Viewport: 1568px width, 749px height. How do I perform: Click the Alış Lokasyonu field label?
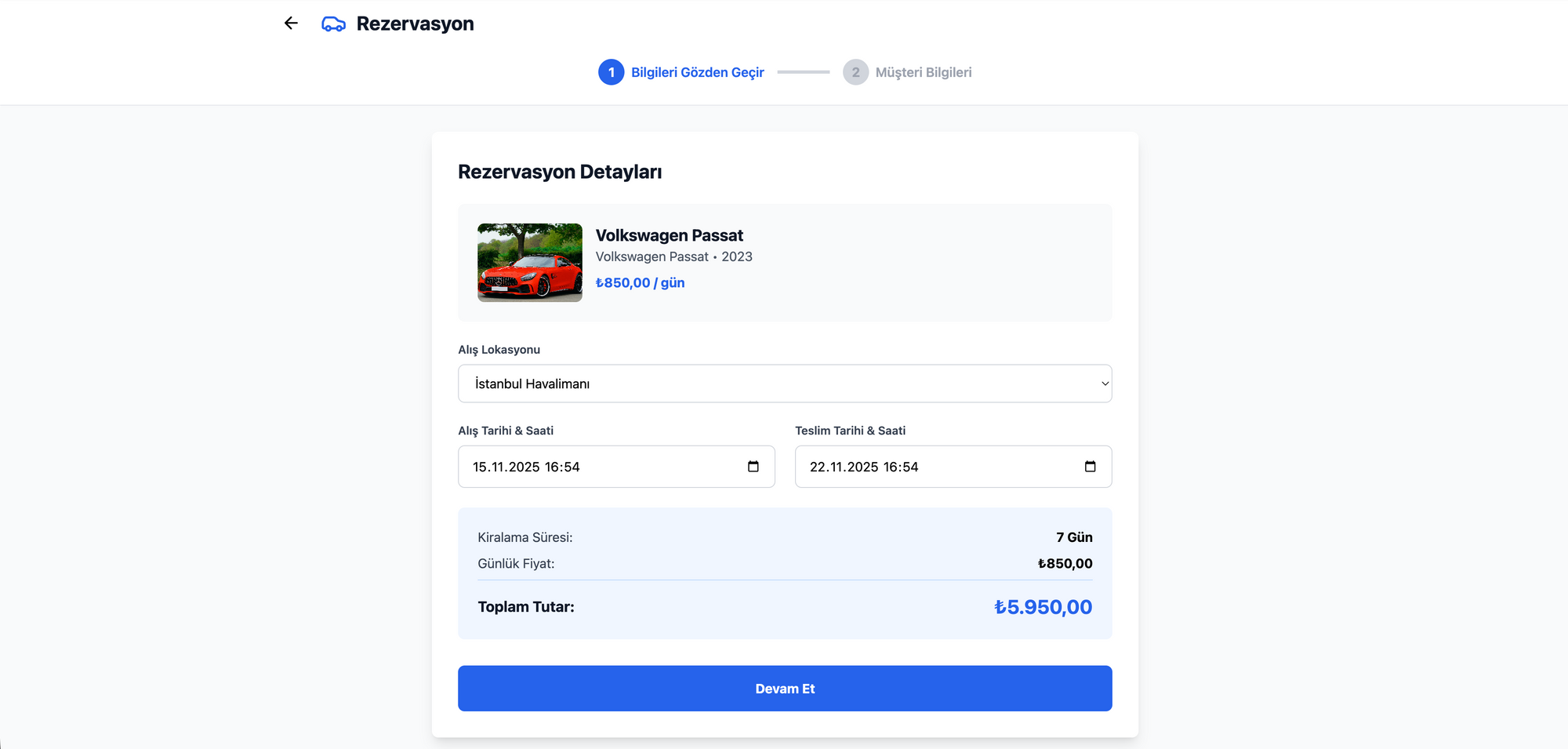pos(499,350)
